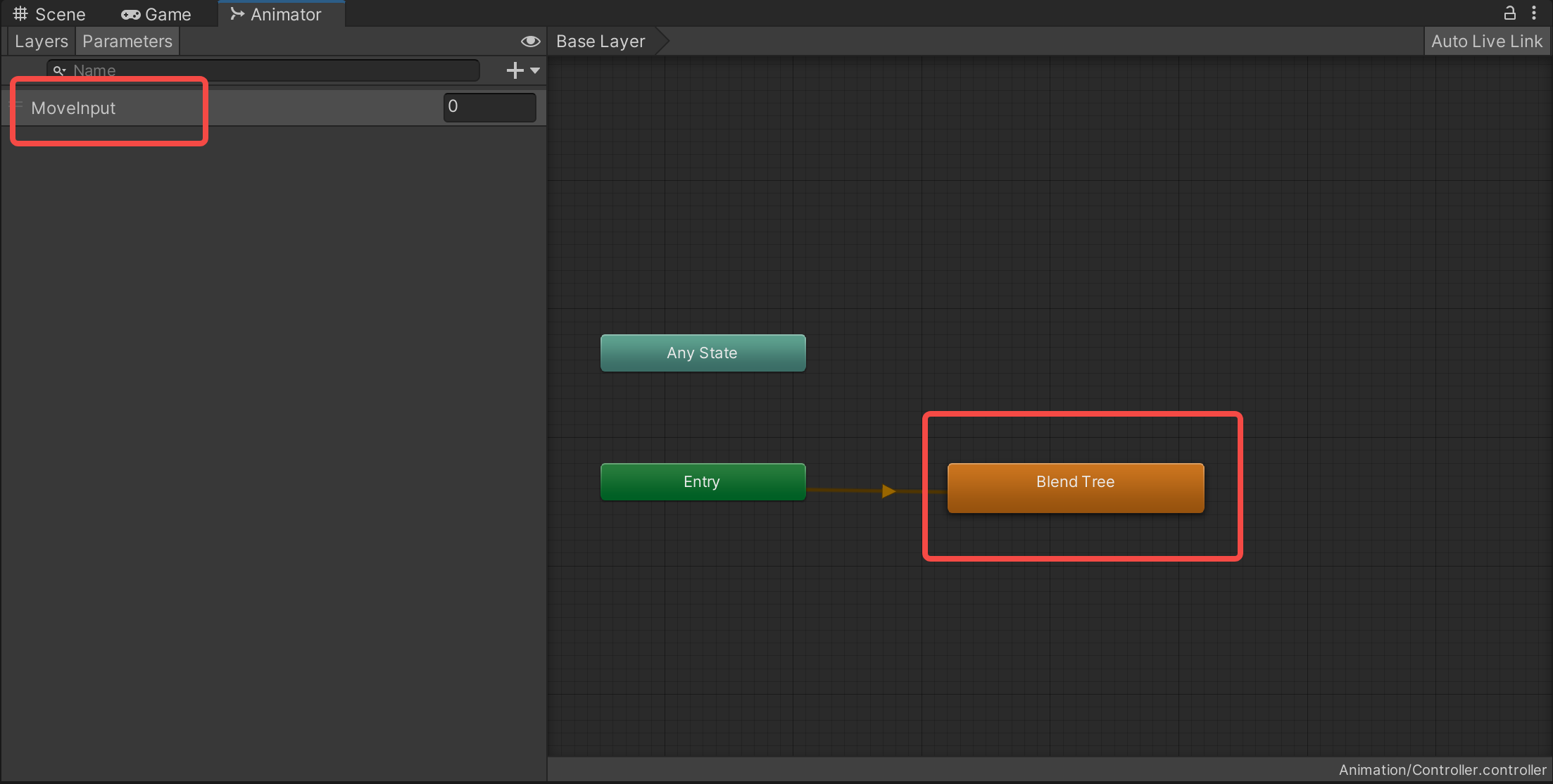Click the Entry node

[x=701, y=481]
